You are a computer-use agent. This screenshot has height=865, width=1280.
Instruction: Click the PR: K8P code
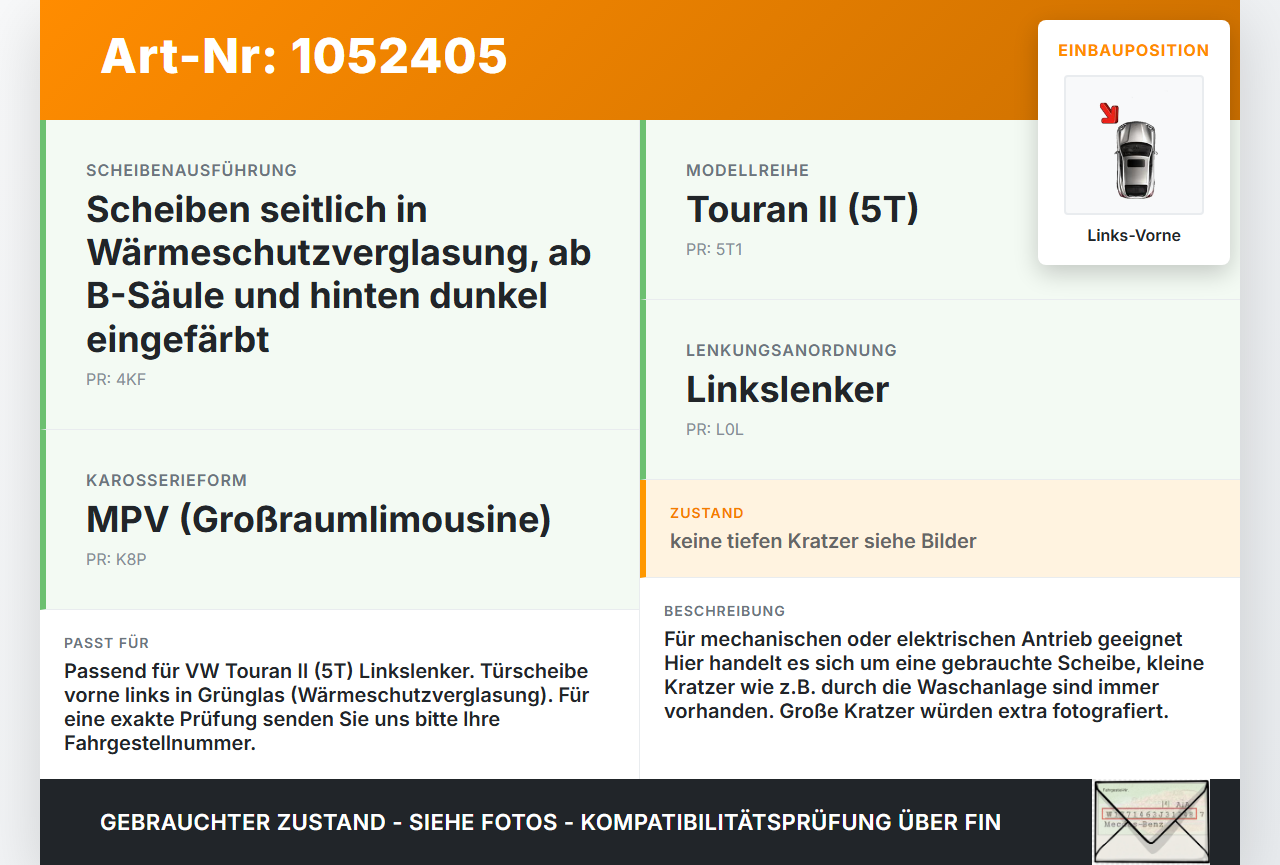116,559
